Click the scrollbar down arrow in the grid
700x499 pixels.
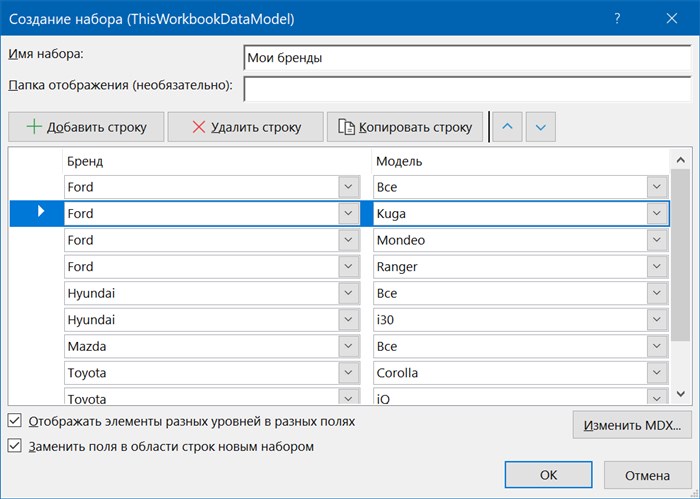[680, 394]
